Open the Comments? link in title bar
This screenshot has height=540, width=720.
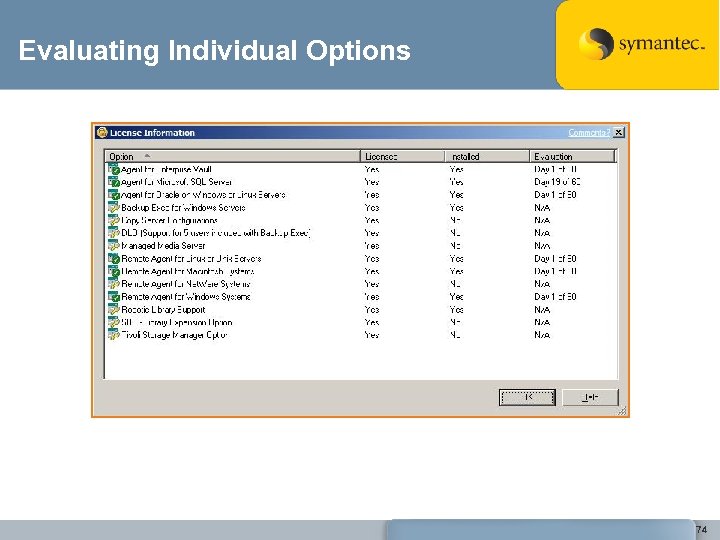tap(589, 133)
